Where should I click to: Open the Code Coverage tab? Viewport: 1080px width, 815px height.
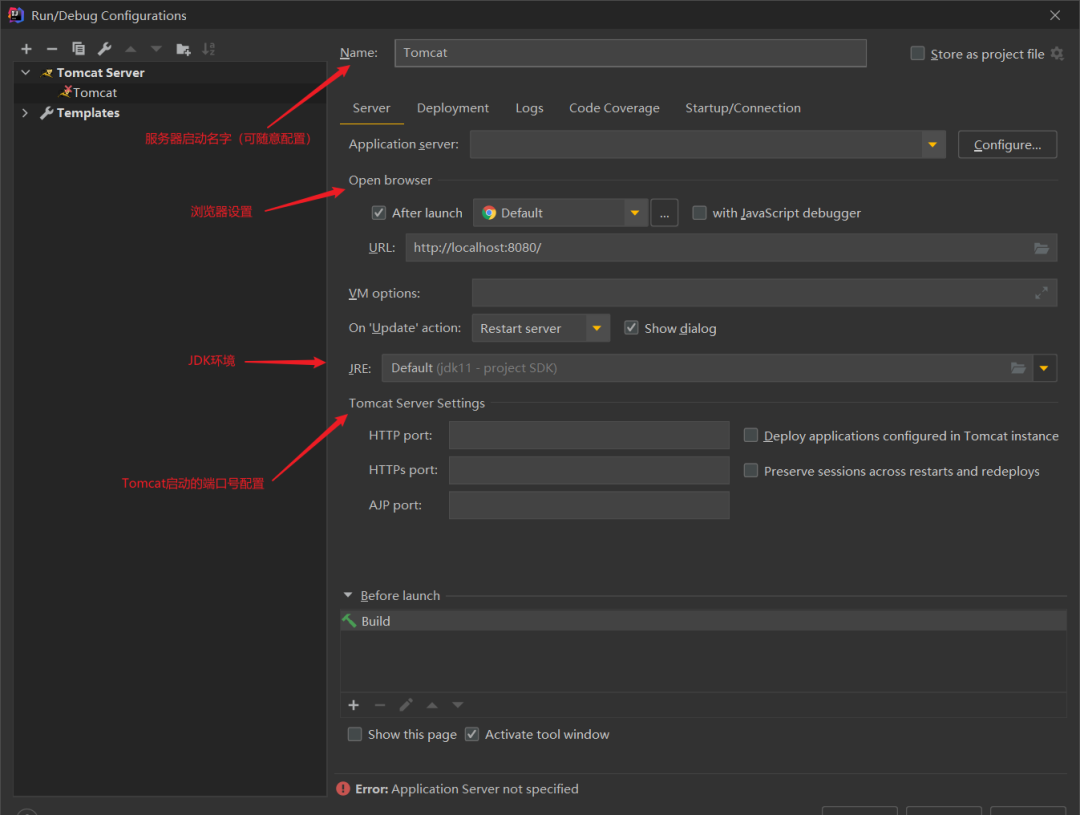tap(614, 108)
